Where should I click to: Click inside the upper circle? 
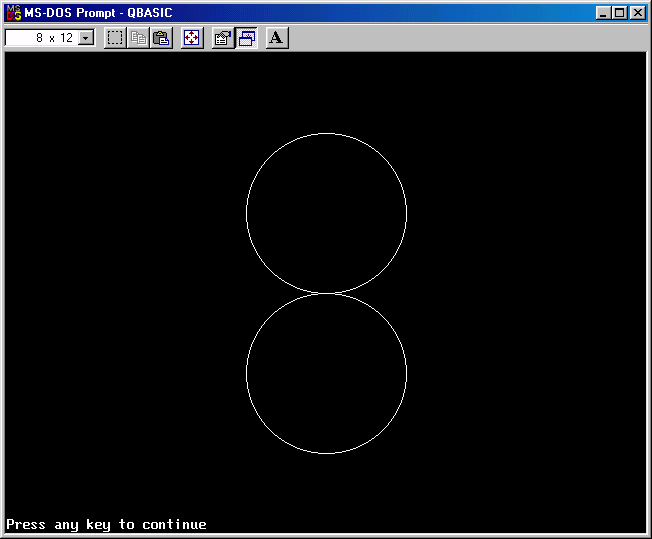coord(326,213)
